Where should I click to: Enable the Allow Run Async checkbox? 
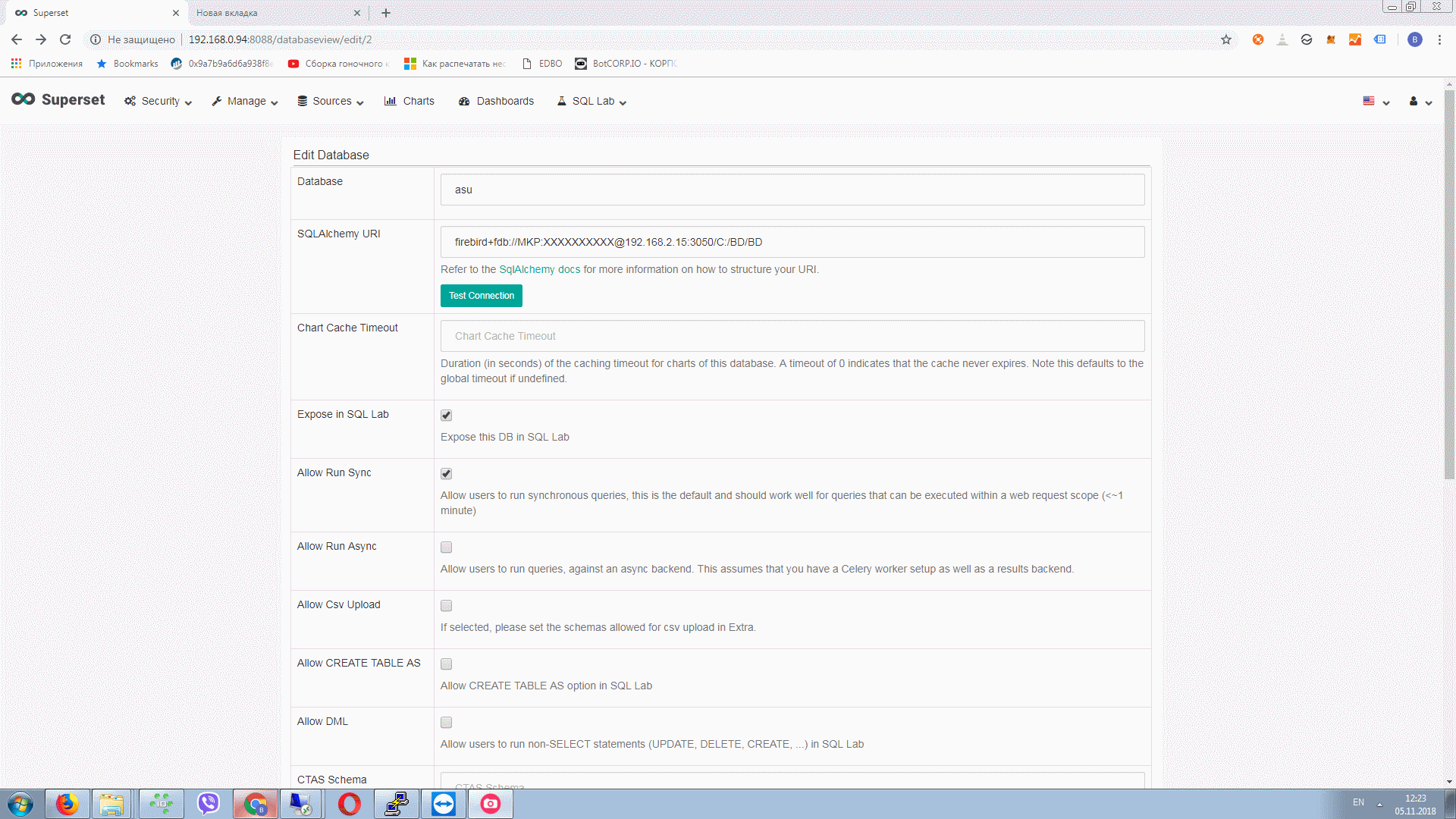[x=446, y=547]
